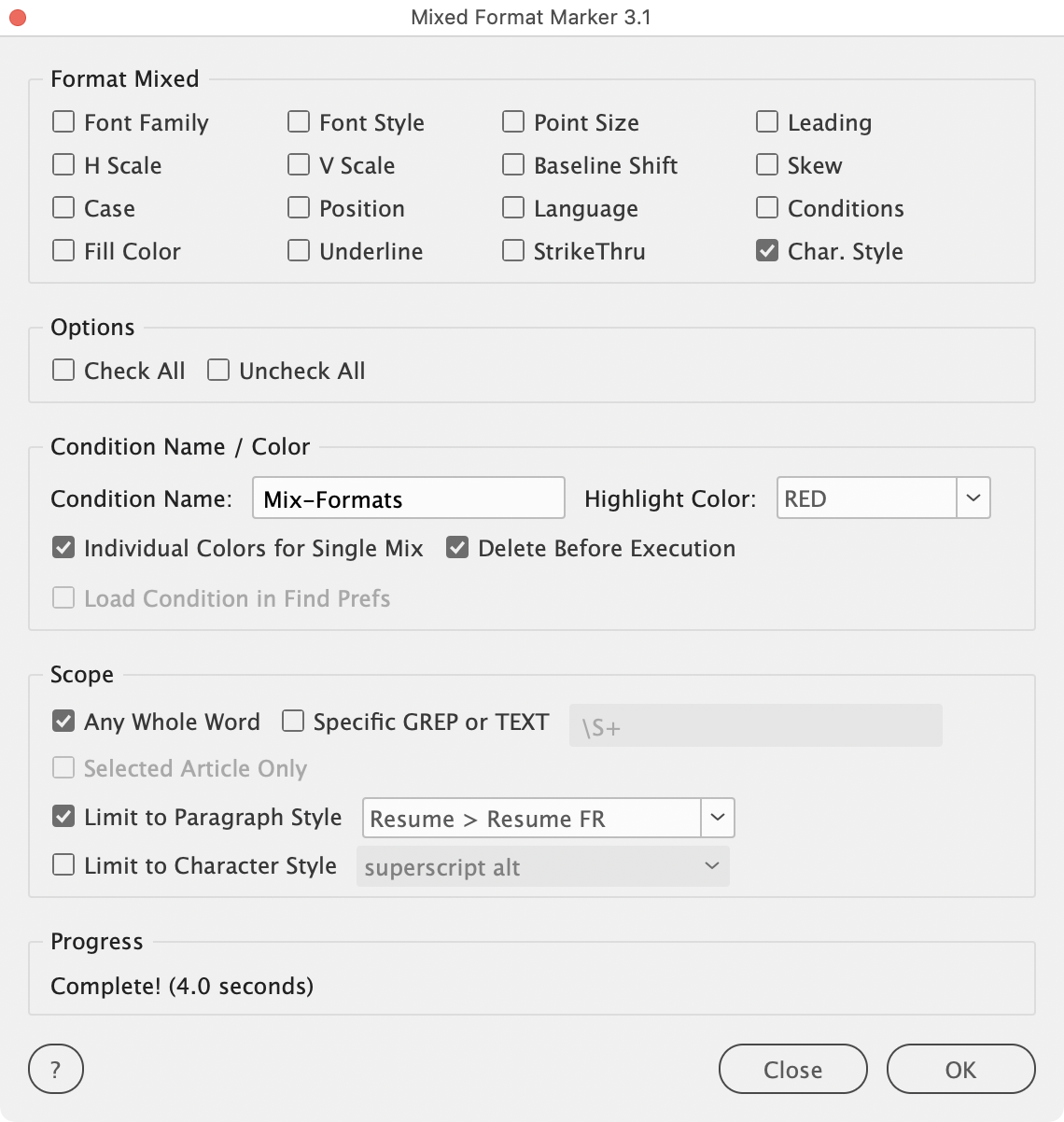Viewport: 1064px width, 1122px height.
Task: Disable Individual Colors for Single Mix
Action: (x=63, y=548)
